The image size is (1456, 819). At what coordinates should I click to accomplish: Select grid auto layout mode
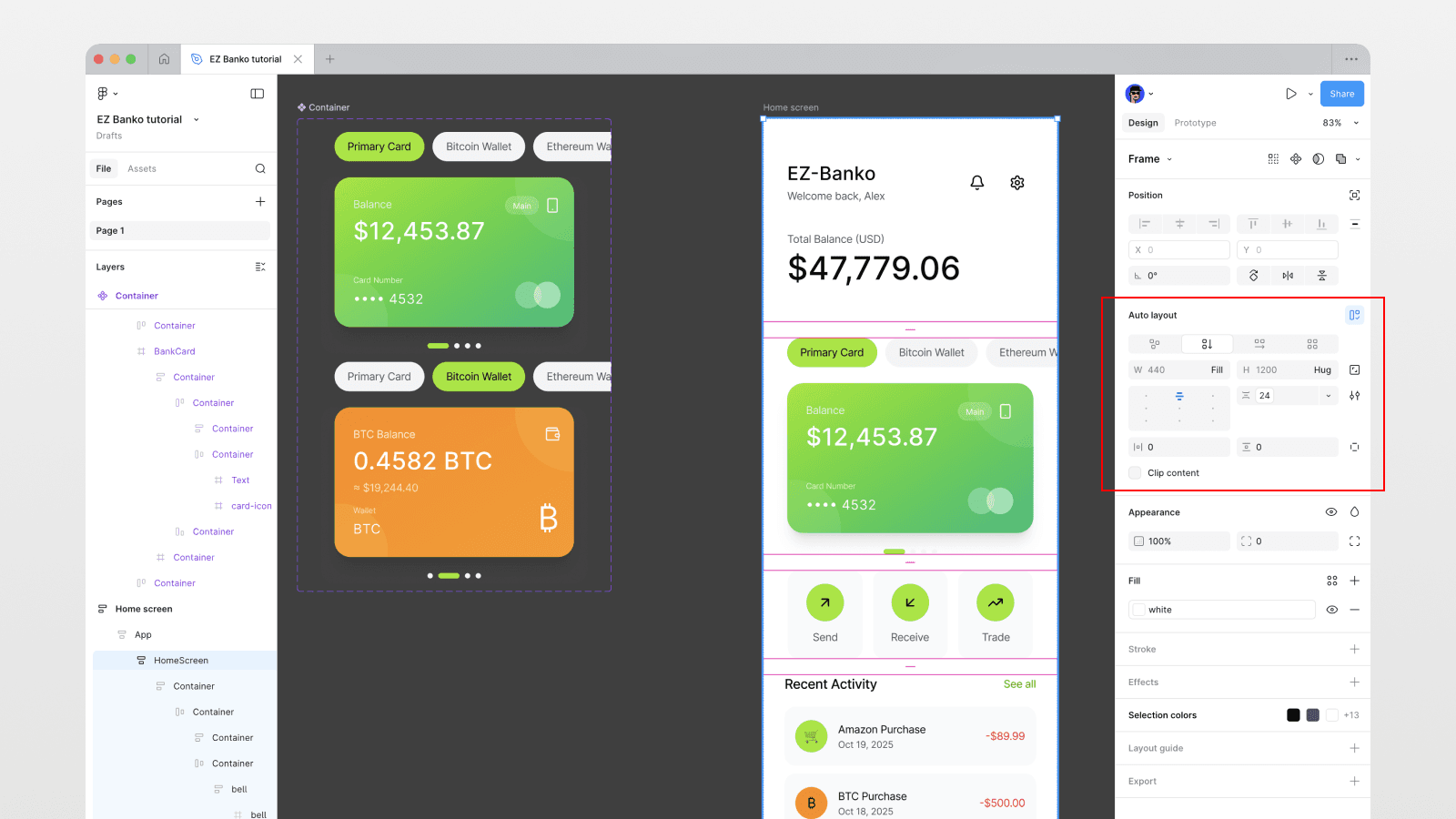pos(1312,344)
